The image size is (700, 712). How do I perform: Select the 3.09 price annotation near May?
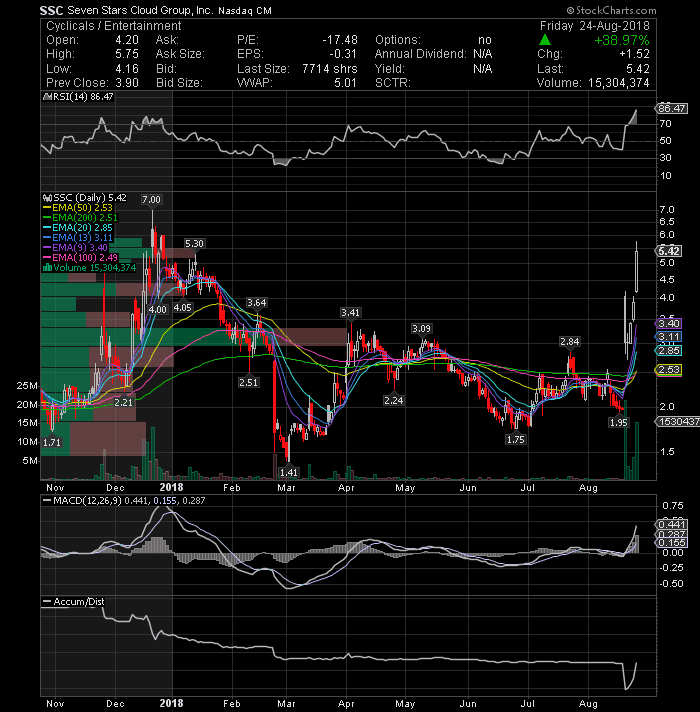pos(421,329)
